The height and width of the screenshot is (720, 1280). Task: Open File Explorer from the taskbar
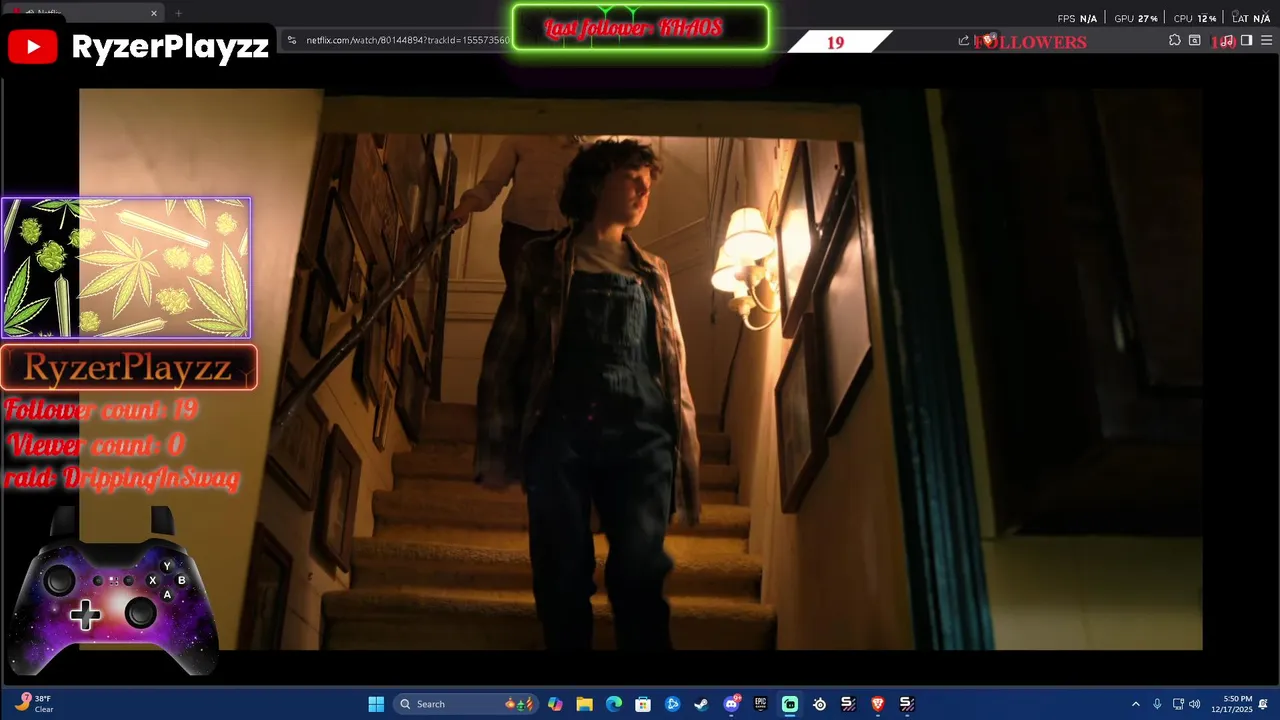coord(584,704)
